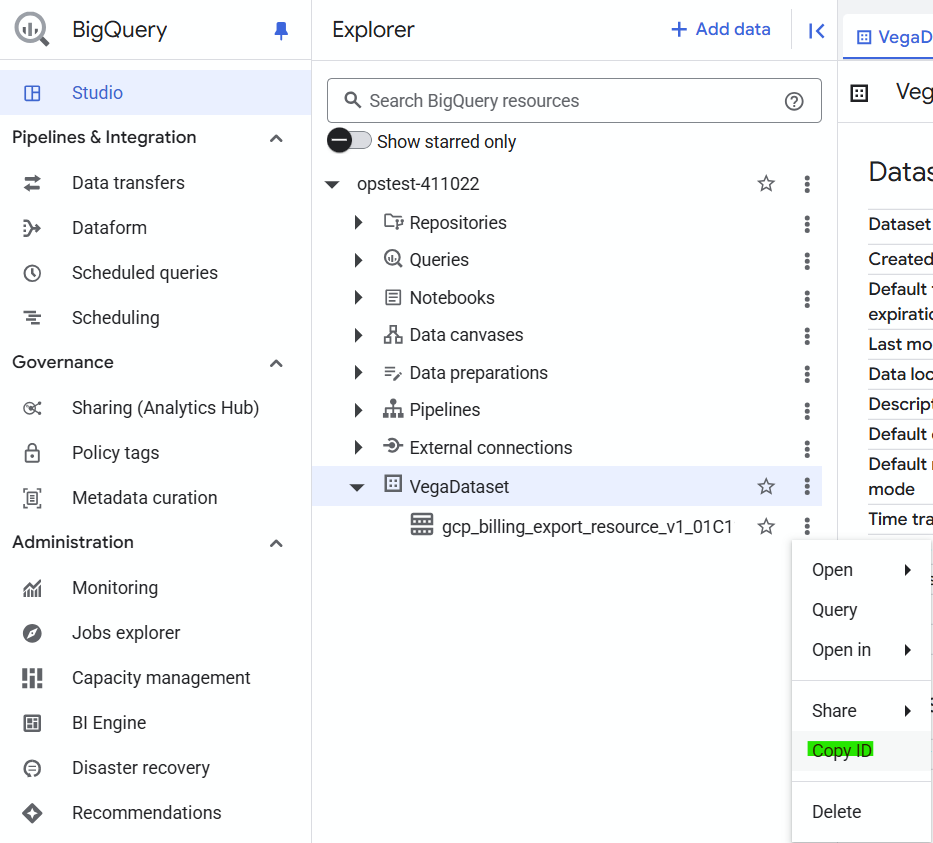Star the VegaDataset dataset
The height and width of the screenshot is (843, 933).
(x=766, y=487)
